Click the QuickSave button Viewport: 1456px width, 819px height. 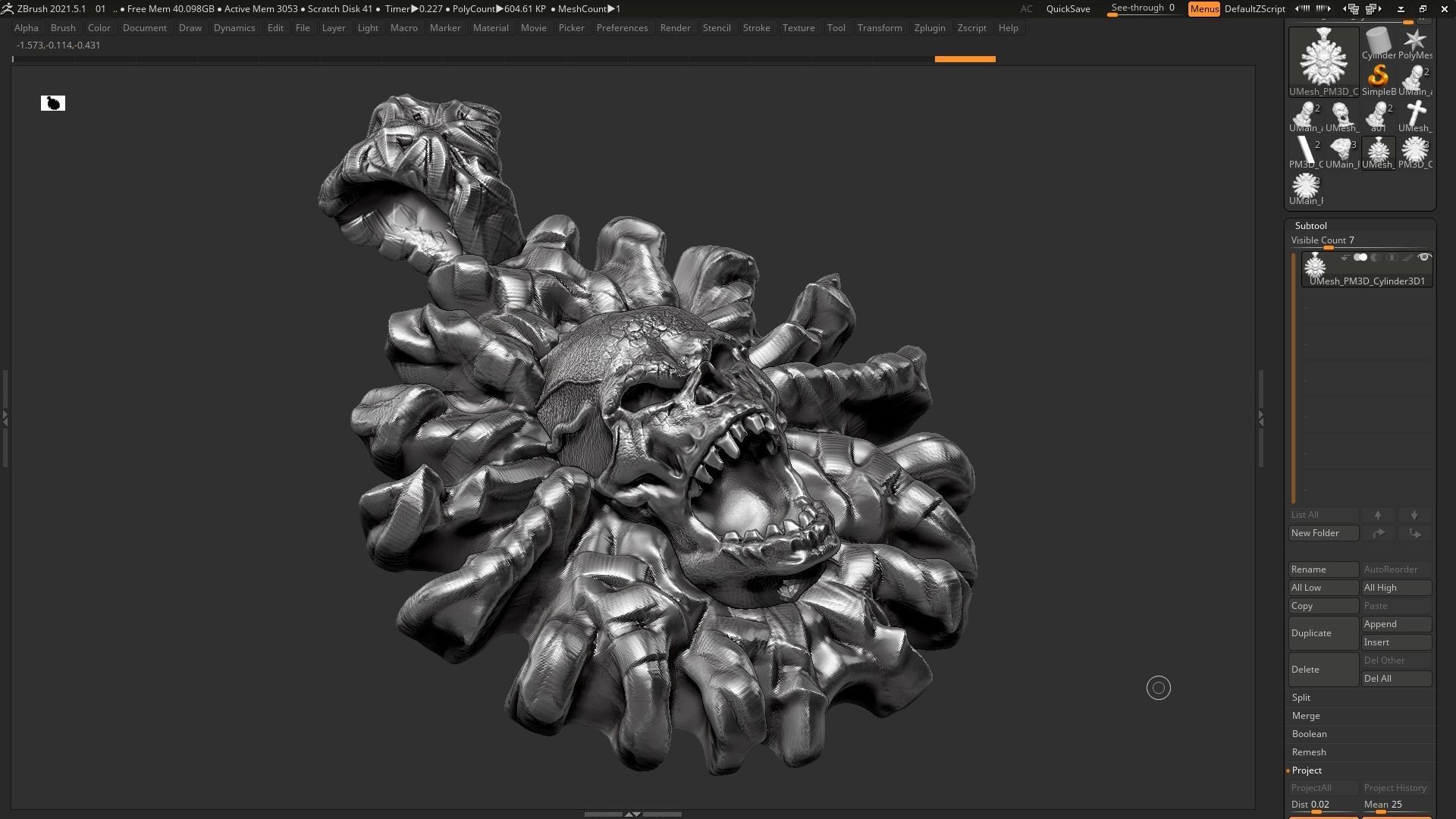[1068, 9]
